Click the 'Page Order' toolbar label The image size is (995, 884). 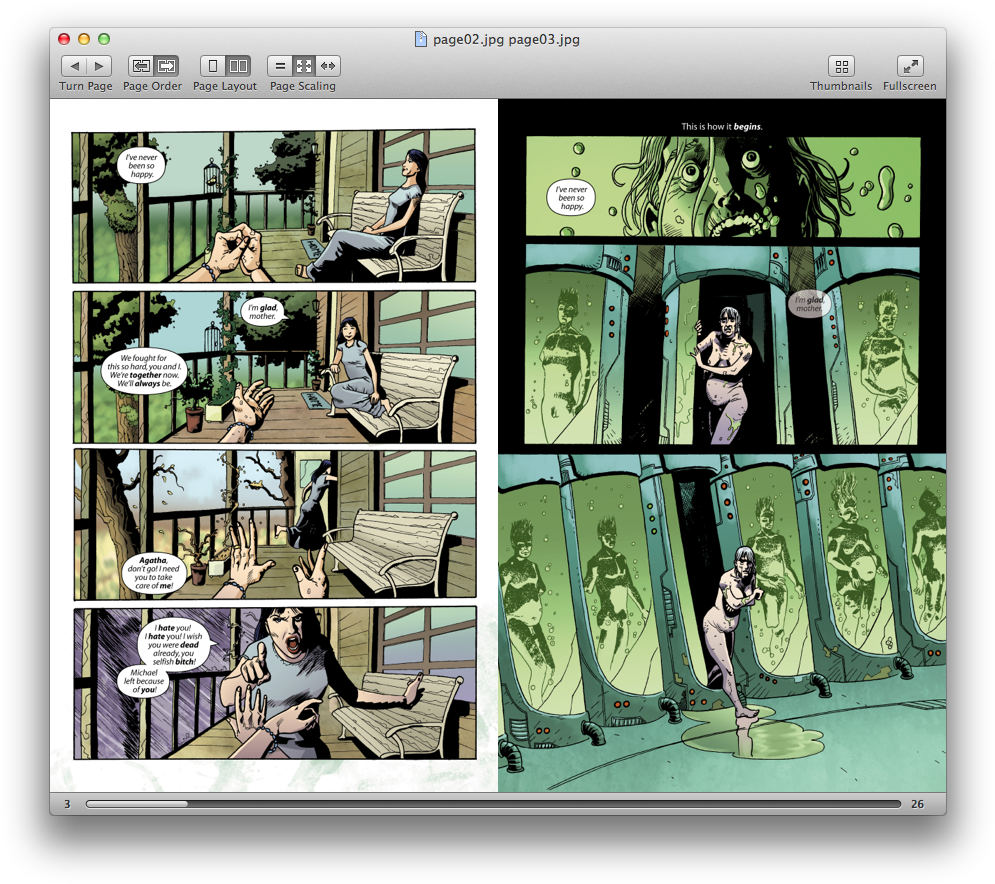point(152,86)
